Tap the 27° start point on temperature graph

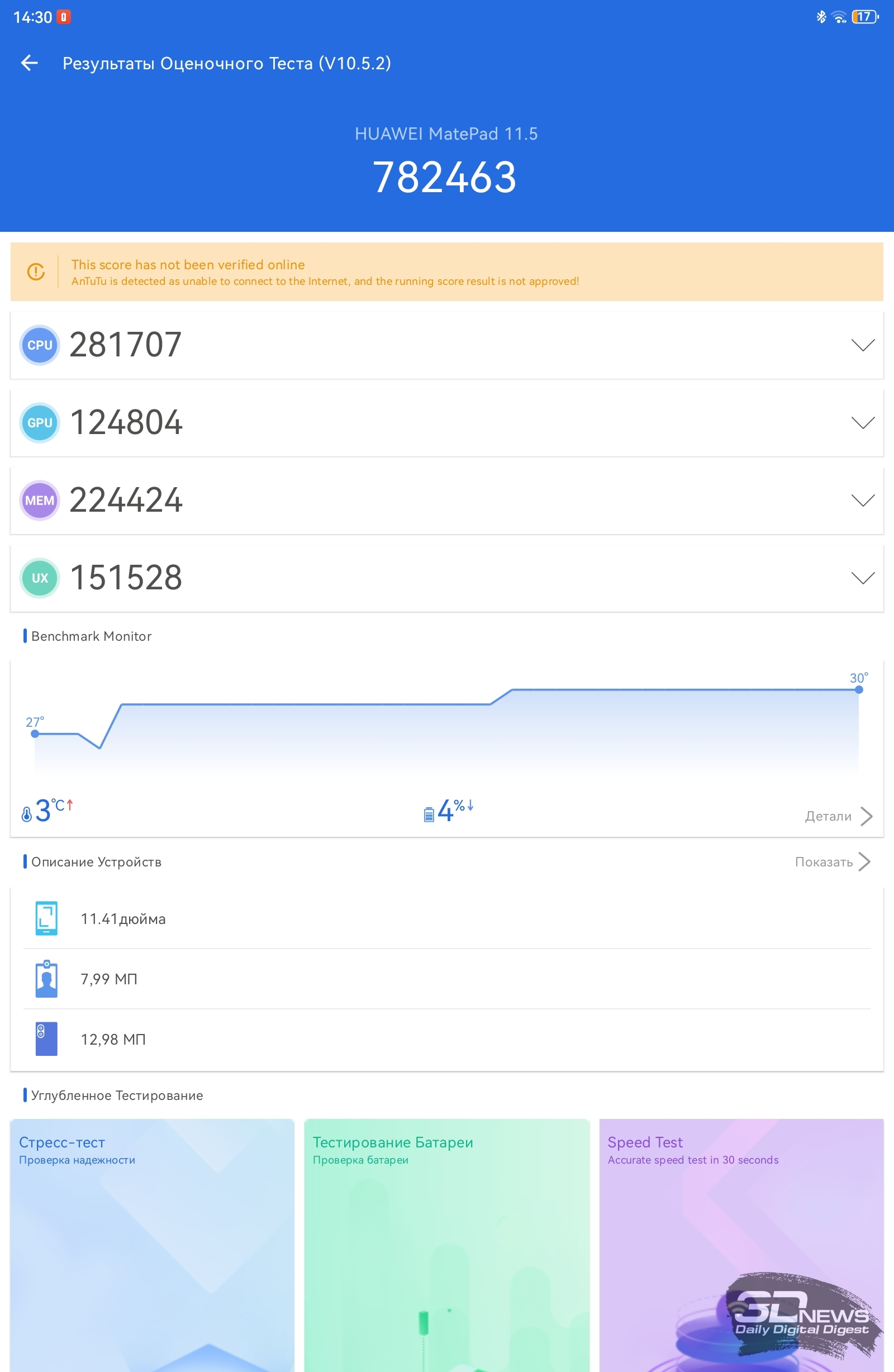point(35,733)
